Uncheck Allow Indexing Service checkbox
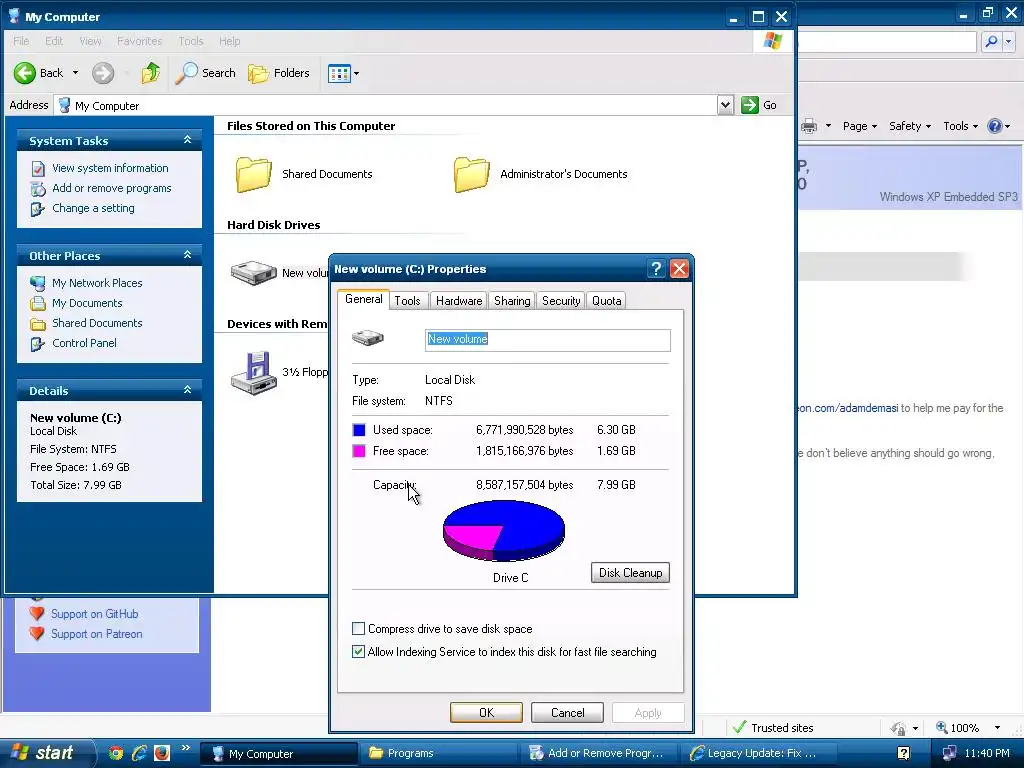This screenshot has height=768, width=1024. click(359, 652)
